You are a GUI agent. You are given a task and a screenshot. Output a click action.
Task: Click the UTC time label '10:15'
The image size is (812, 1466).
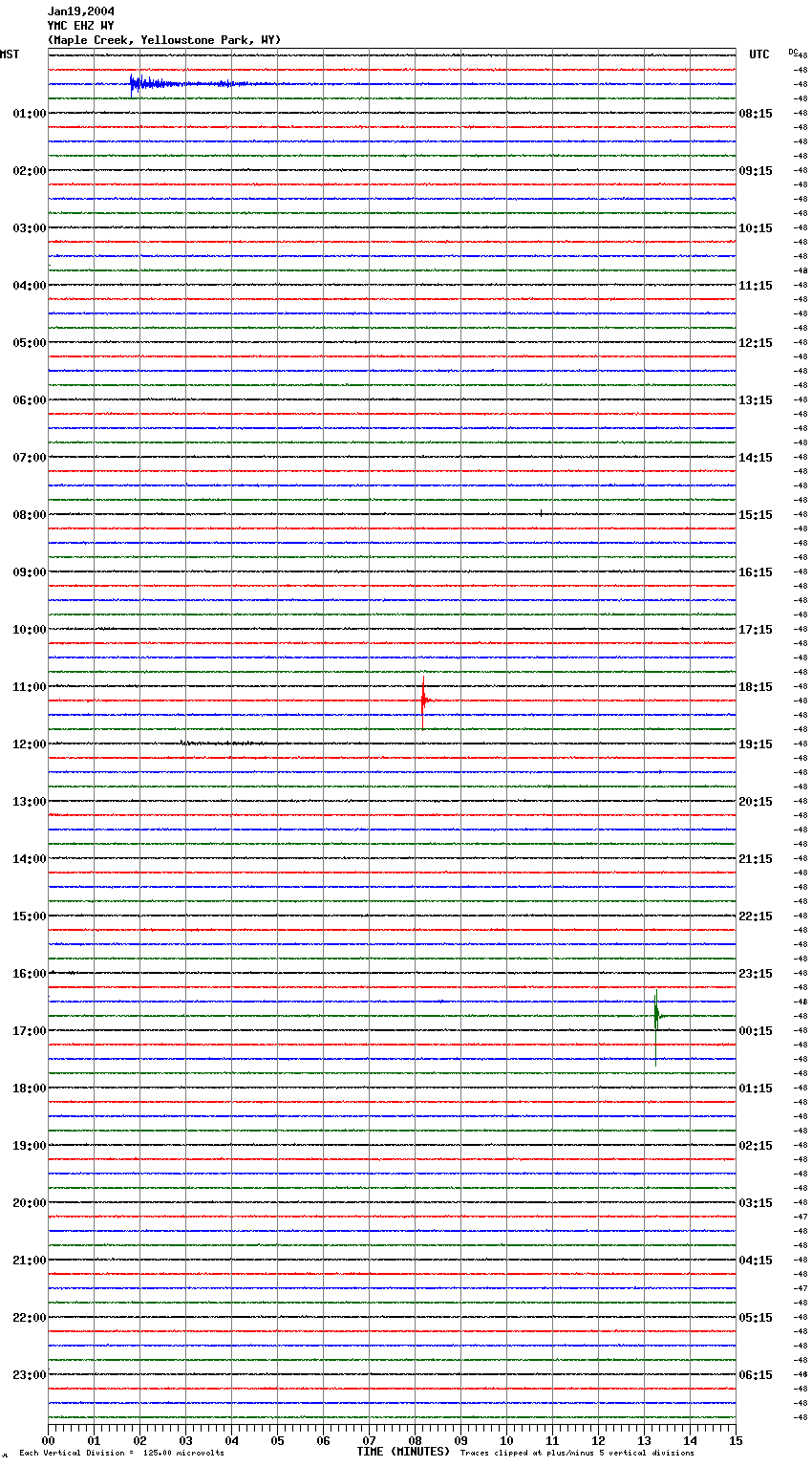point(756,228)
